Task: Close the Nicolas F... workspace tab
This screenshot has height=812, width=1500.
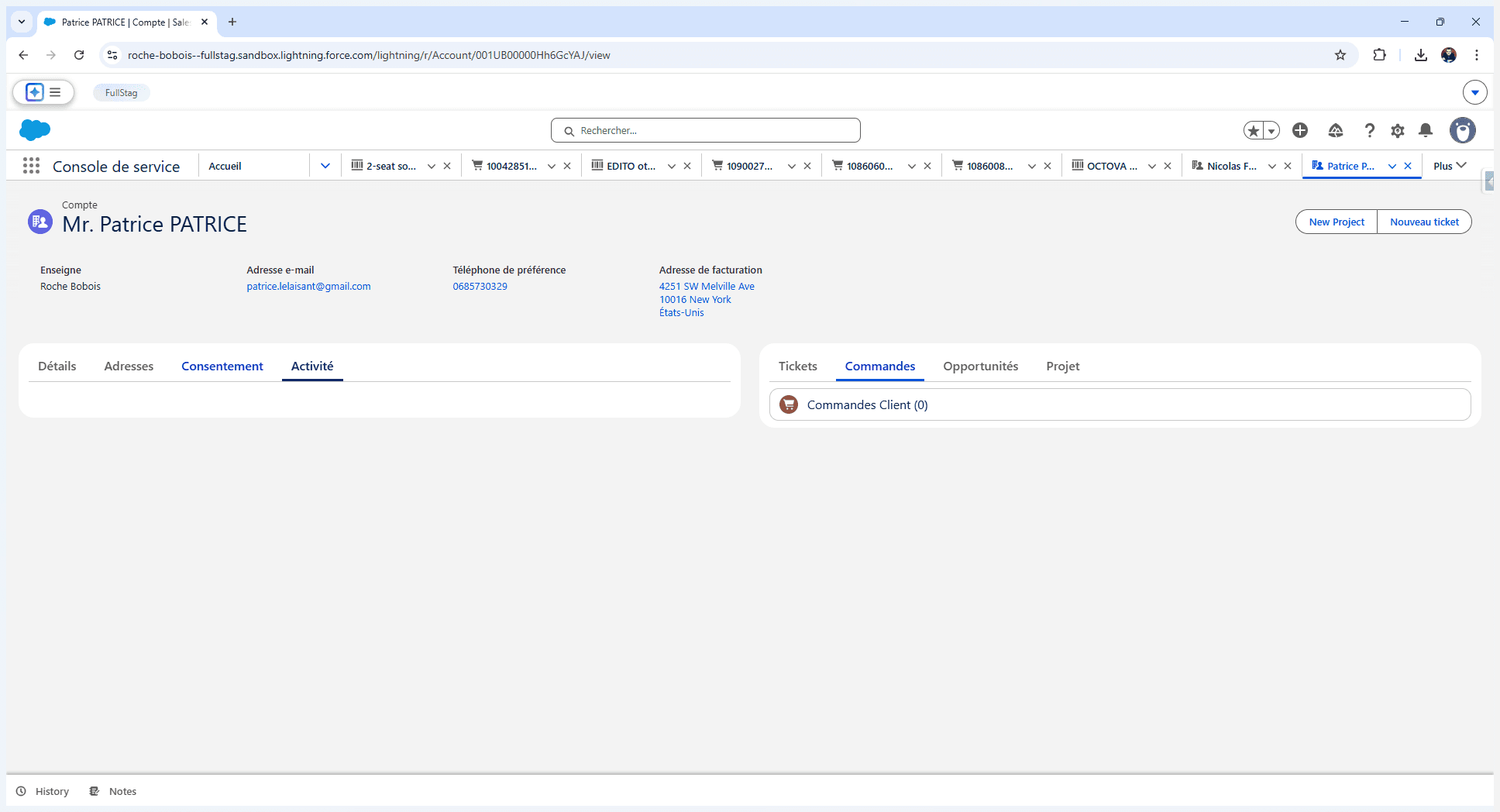Action: (x=1288, y=166)
